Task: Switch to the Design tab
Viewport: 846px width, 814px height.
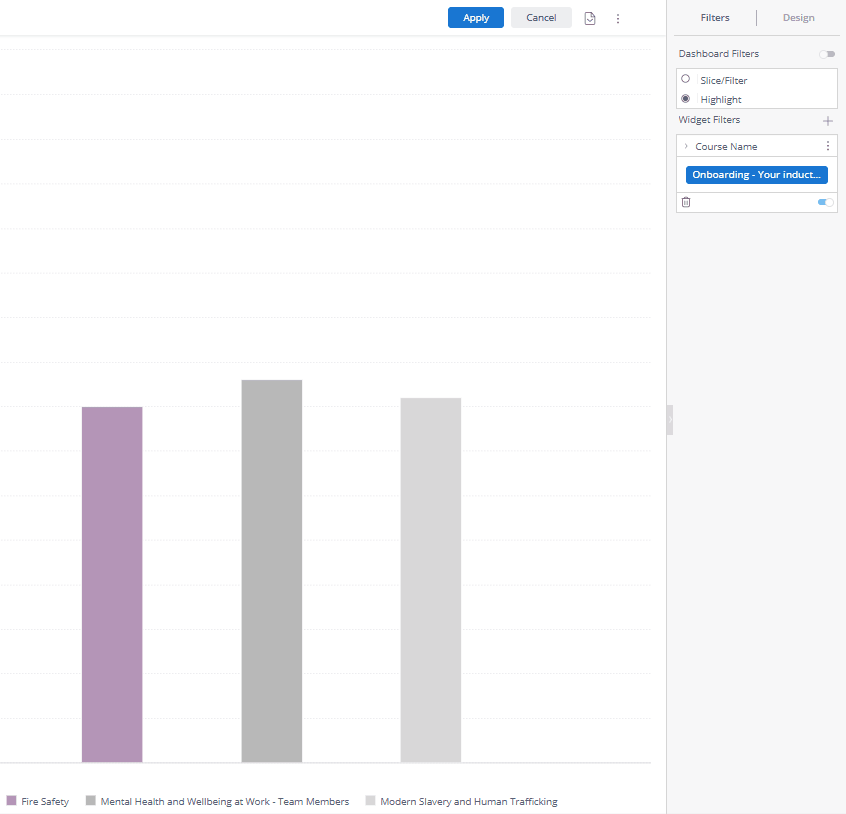Action: pyautogui.click(x=799, y=18)
